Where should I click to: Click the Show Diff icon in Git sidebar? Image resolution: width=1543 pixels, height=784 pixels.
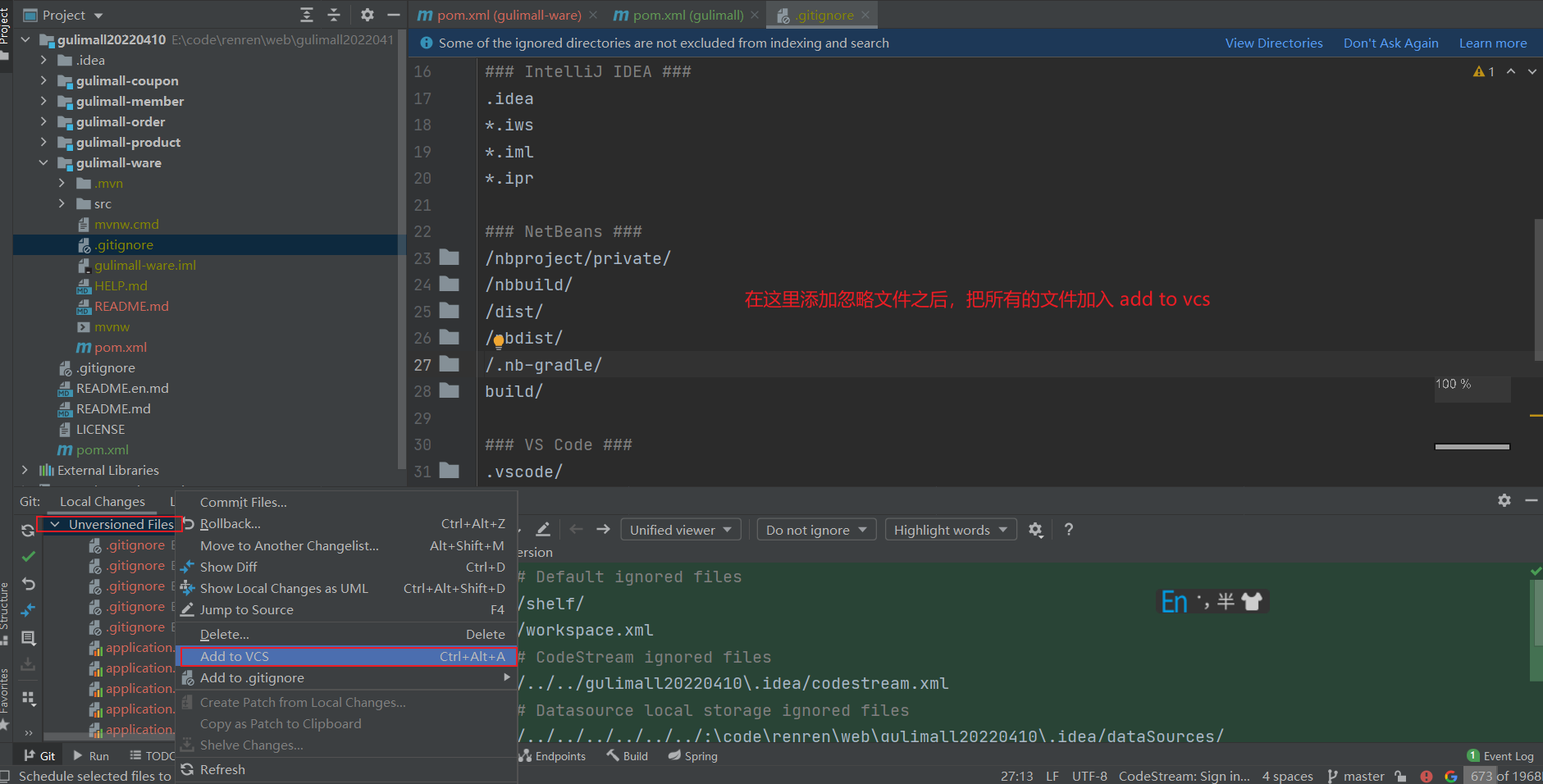[x=28, y=610]
